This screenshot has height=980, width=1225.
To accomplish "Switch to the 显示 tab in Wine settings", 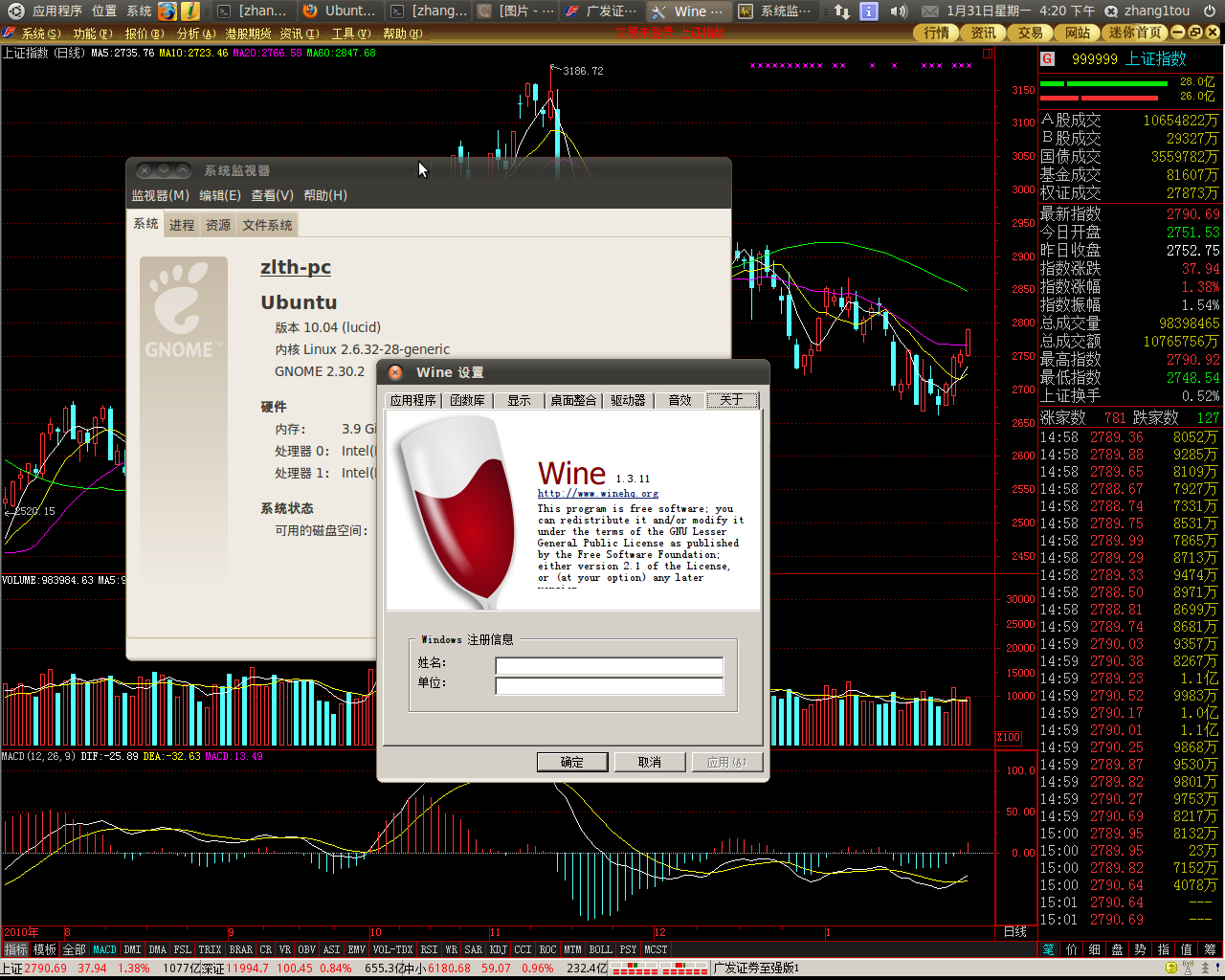I will (519, 400).
